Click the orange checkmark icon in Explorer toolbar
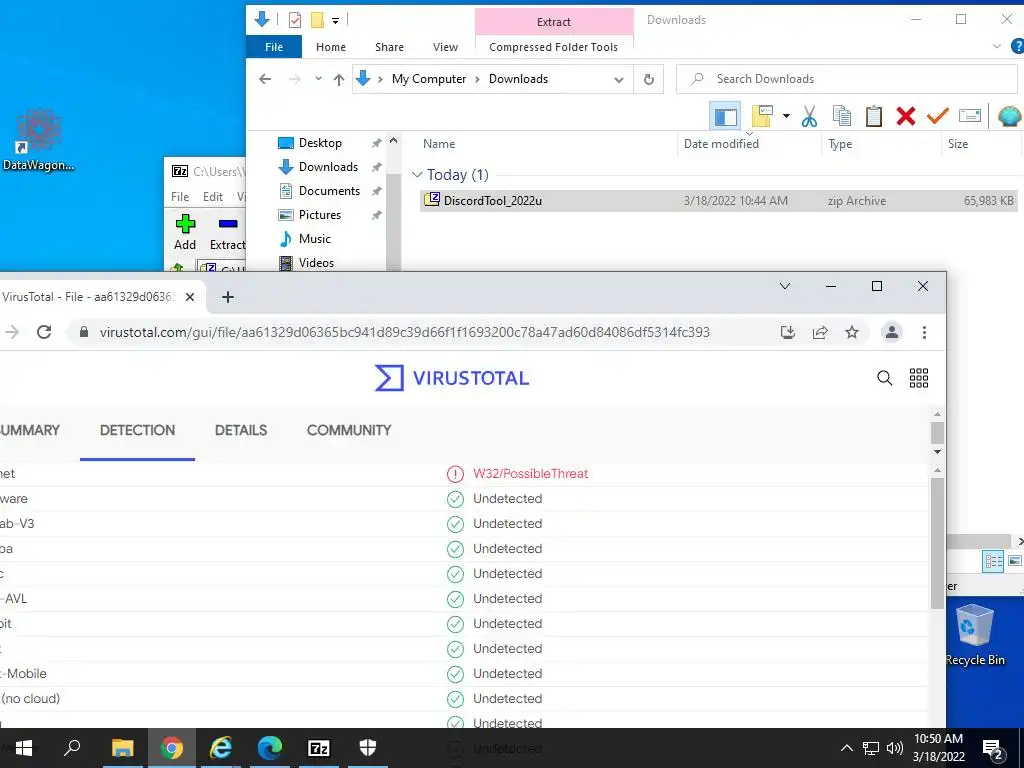 [938, 116]
